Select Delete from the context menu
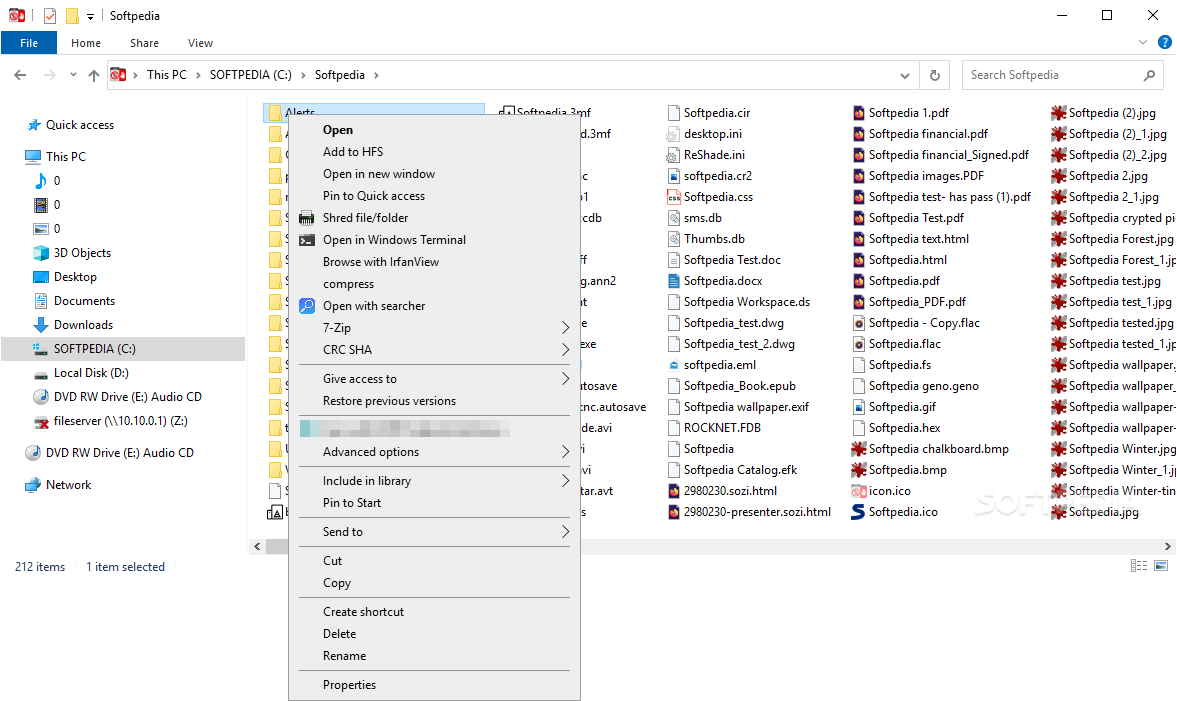 point(339,633)
